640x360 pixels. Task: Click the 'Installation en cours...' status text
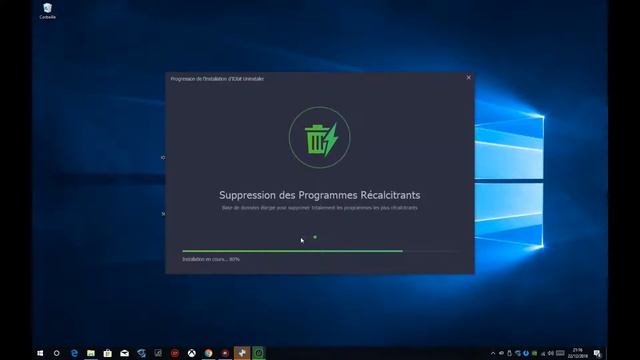tap(211, 259)
